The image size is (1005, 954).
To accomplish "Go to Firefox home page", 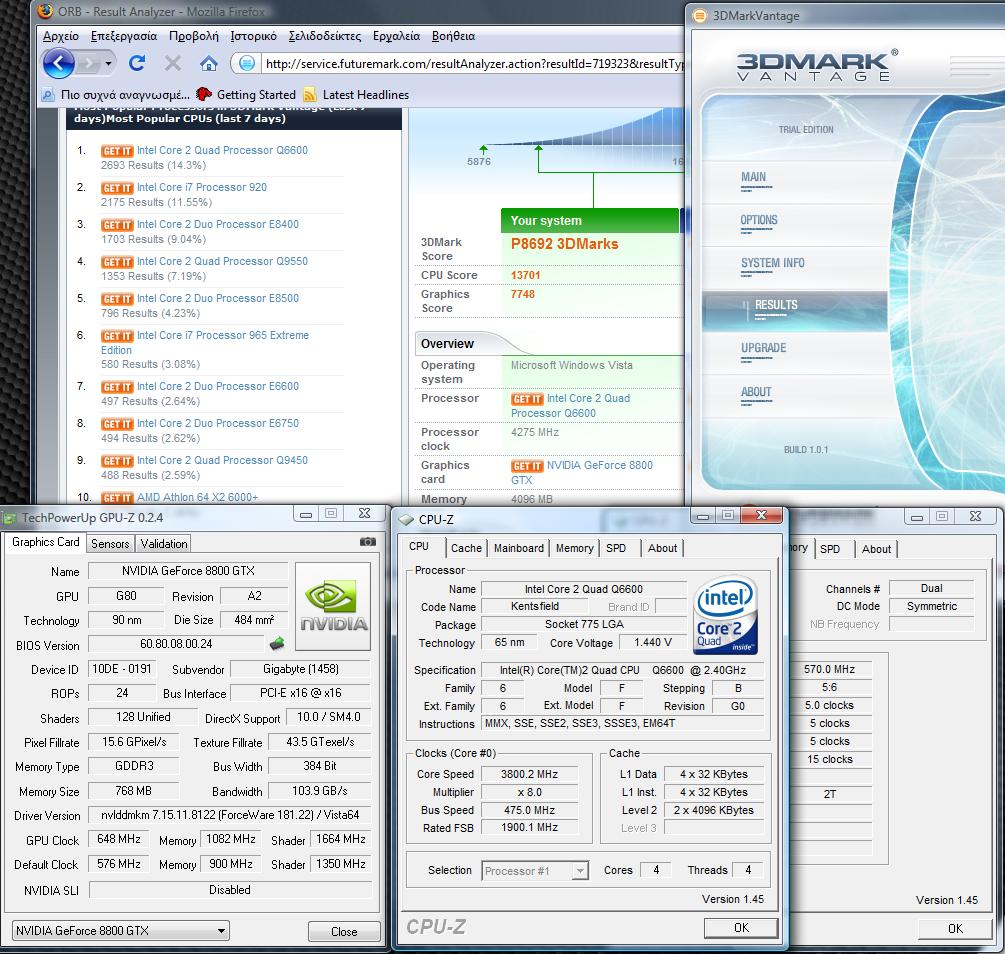I will click(x=209, y=63).
